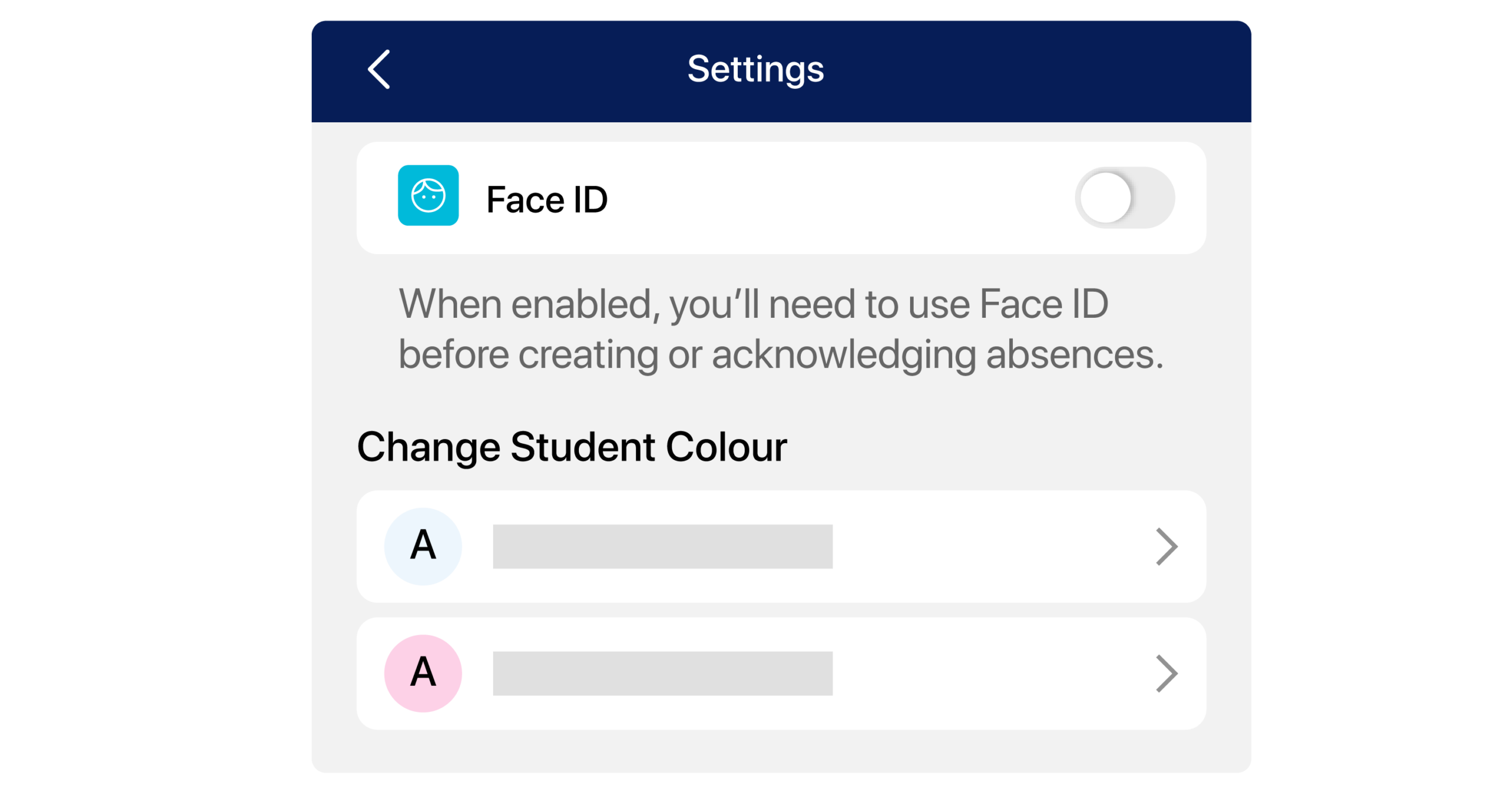Expand the second student's chevron arrow
This screenshot has width=1512, height=794.
click(x=1166, y=673)
